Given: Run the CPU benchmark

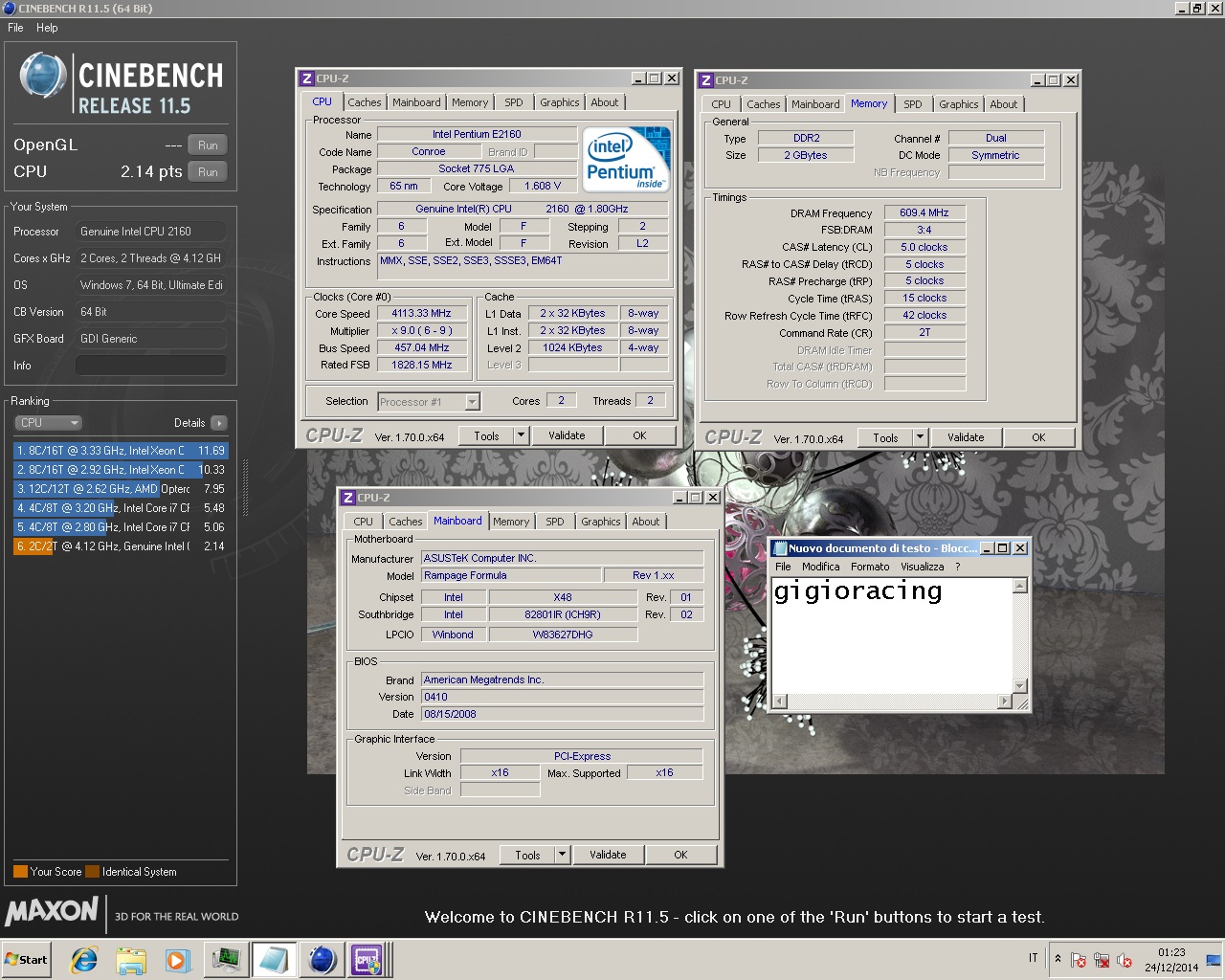Looking at the screenshot, I should point(208,172).
